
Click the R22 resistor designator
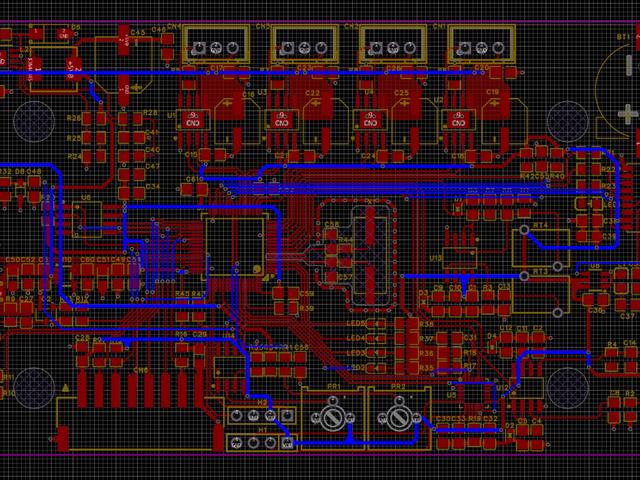(608, 169)
